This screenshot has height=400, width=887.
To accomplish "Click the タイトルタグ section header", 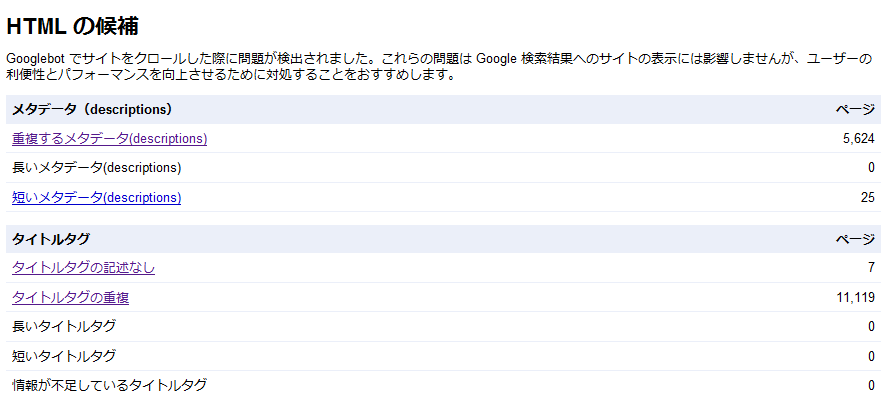I will [51, 239].
